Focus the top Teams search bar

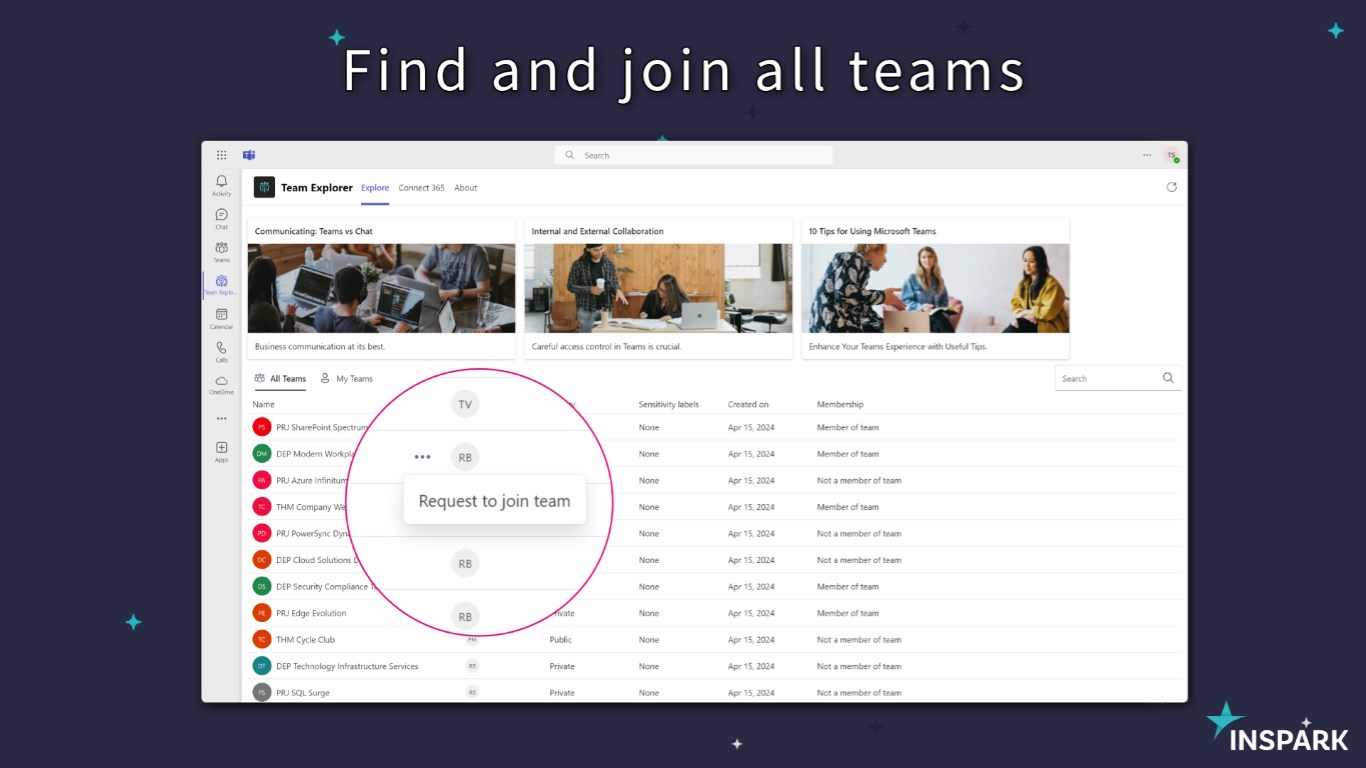click(693, 155)
